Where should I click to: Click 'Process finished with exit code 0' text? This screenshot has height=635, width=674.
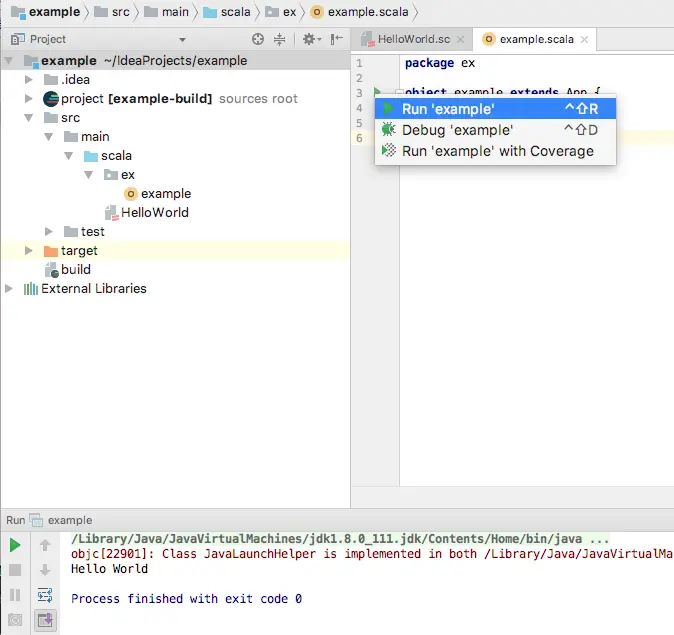pyautogui.click(x=186, y=598)
